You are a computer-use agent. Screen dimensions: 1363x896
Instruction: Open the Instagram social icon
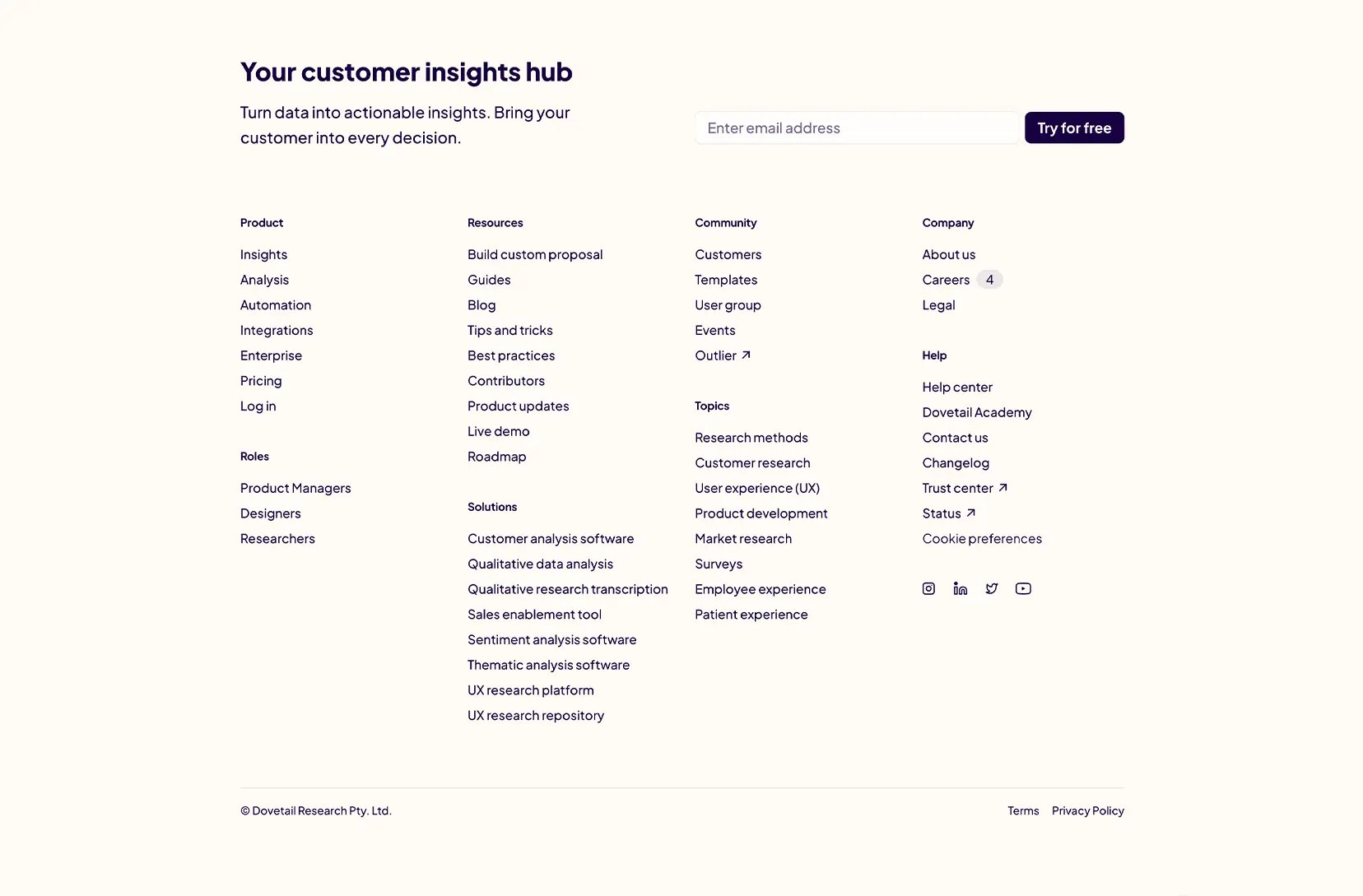pyautogui.click(x=928, y=588)
